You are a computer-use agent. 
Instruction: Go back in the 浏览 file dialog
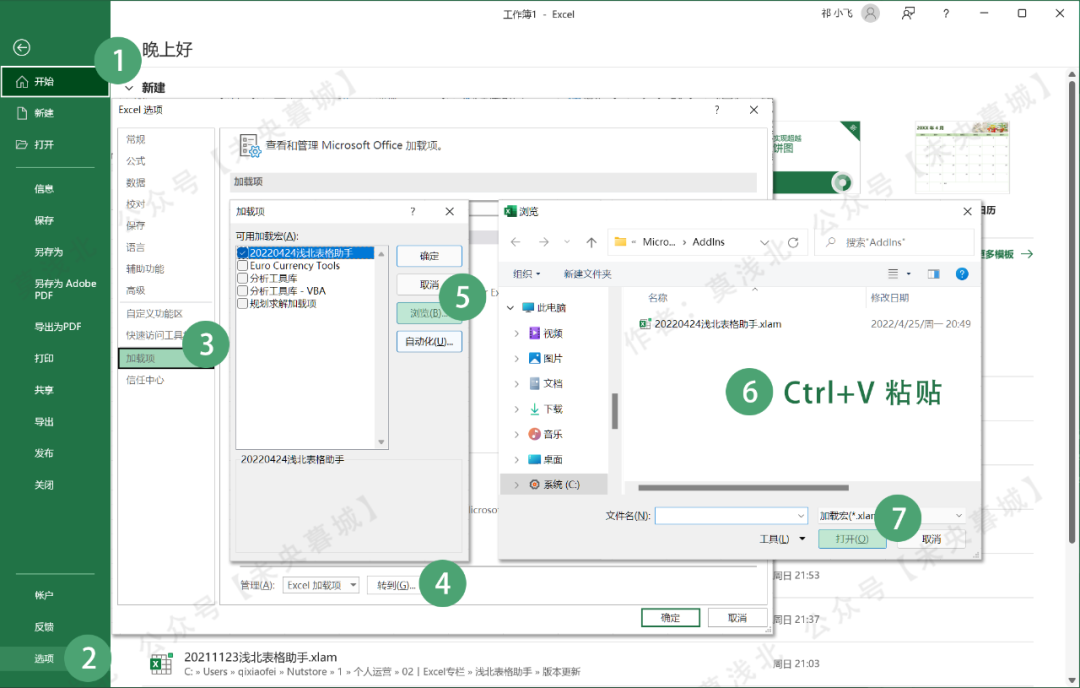pyautogui.click(x=515, y=242)
